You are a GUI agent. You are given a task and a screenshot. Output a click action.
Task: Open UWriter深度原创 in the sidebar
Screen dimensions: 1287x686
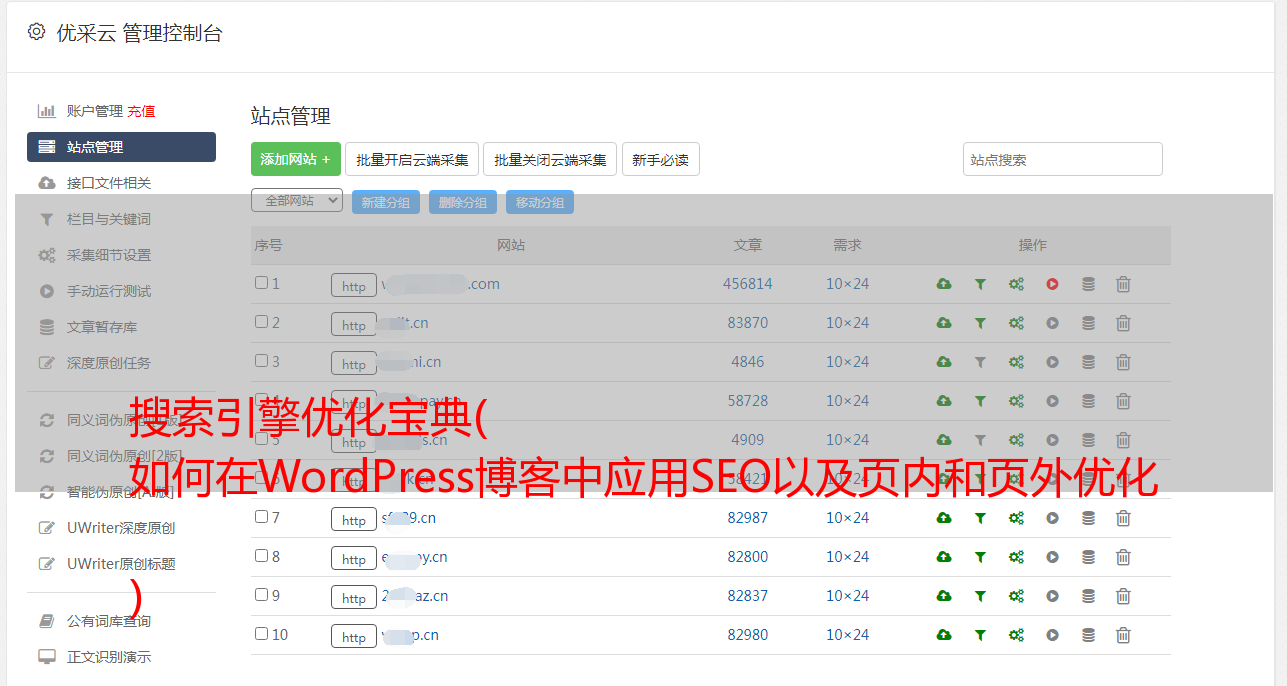pos(121,528)
